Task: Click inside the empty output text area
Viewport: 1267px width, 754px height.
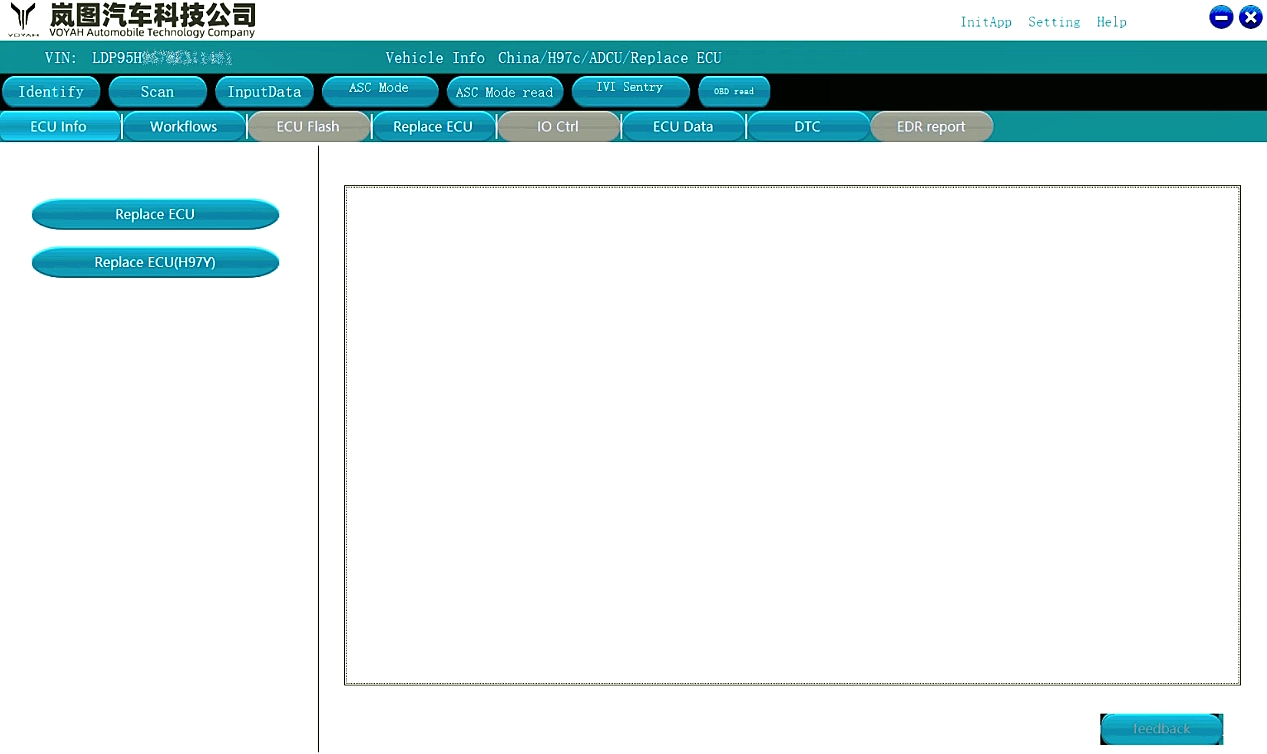Action: coord(792,435)
